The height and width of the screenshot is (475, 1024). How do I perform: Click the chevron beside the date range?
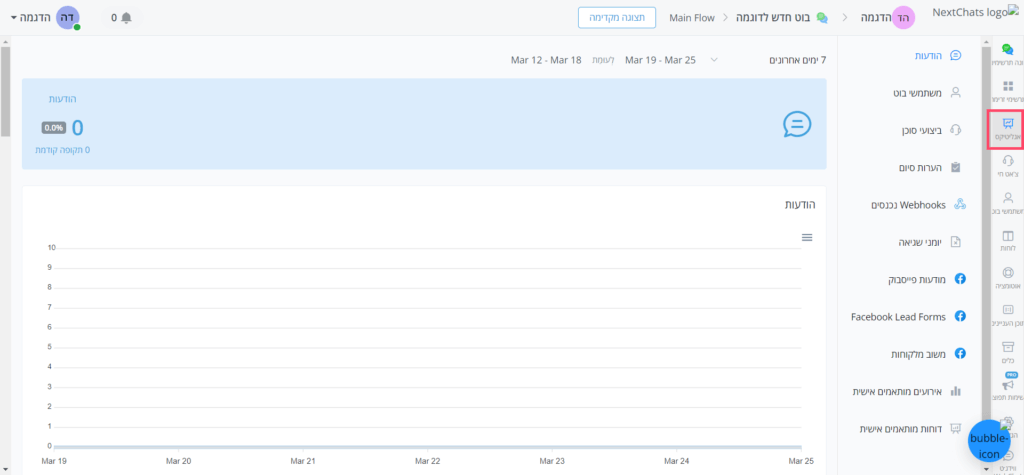tap(714, 59)
